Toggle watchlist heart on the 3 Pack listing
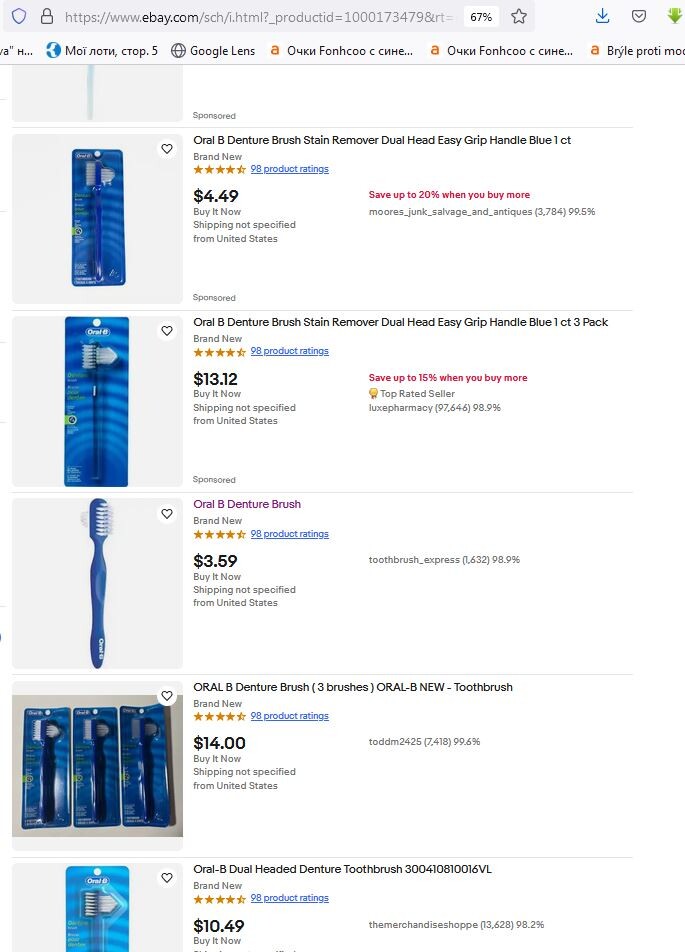Viewport: 685px width, 952px height. tap(167, 331)
